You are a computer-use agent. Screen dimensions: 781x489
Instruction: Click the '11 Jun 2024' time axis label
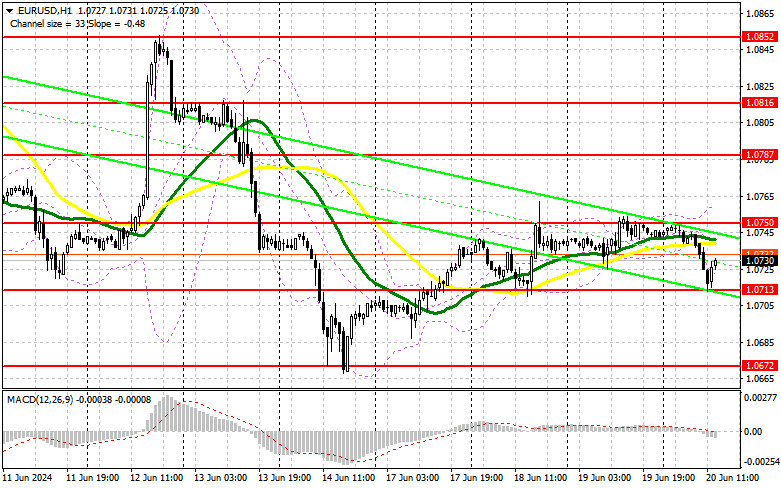(x=27, y=478)
